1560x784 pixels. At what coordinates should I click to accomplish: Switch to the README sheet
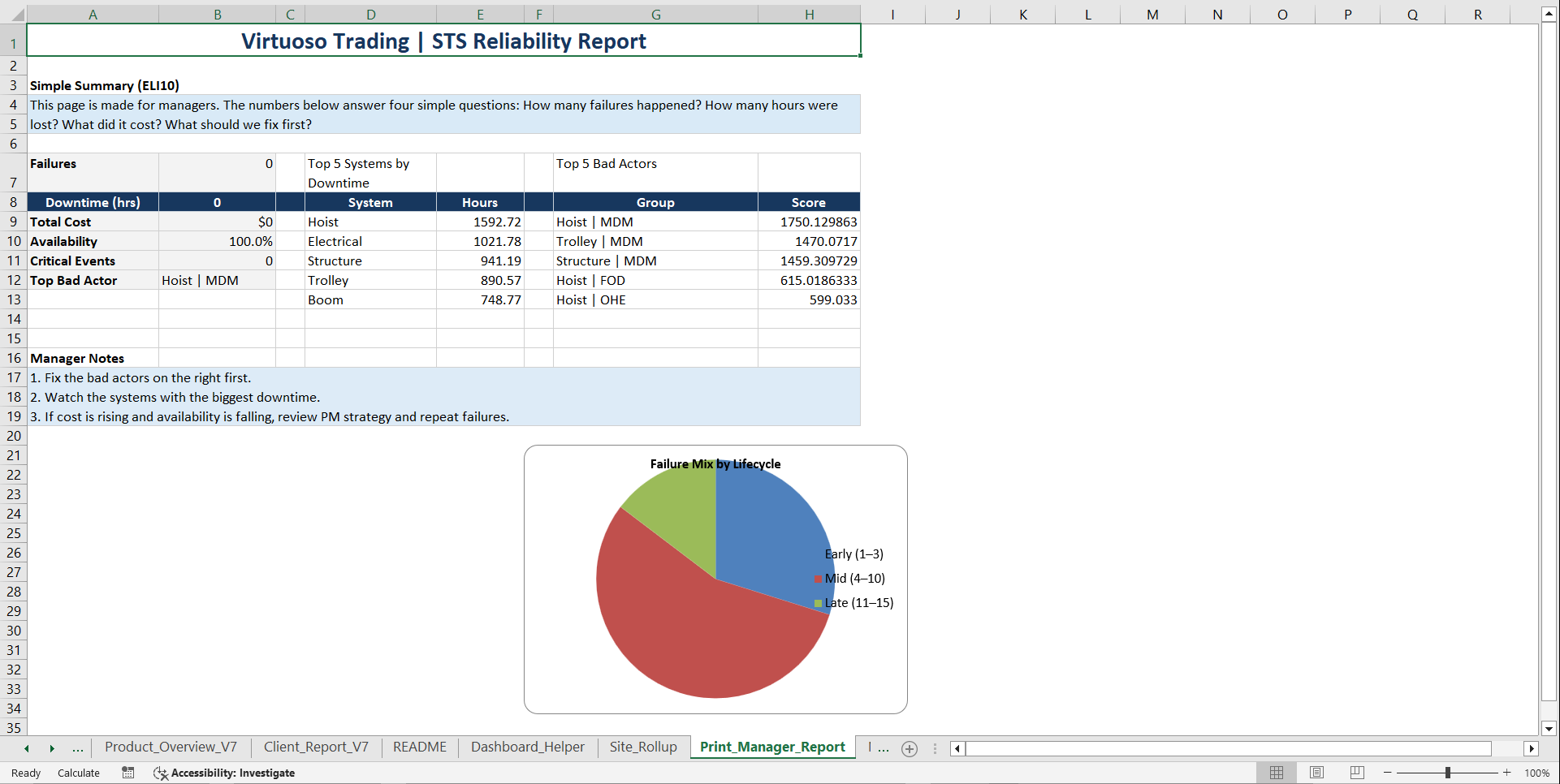[x=419, y=747]
